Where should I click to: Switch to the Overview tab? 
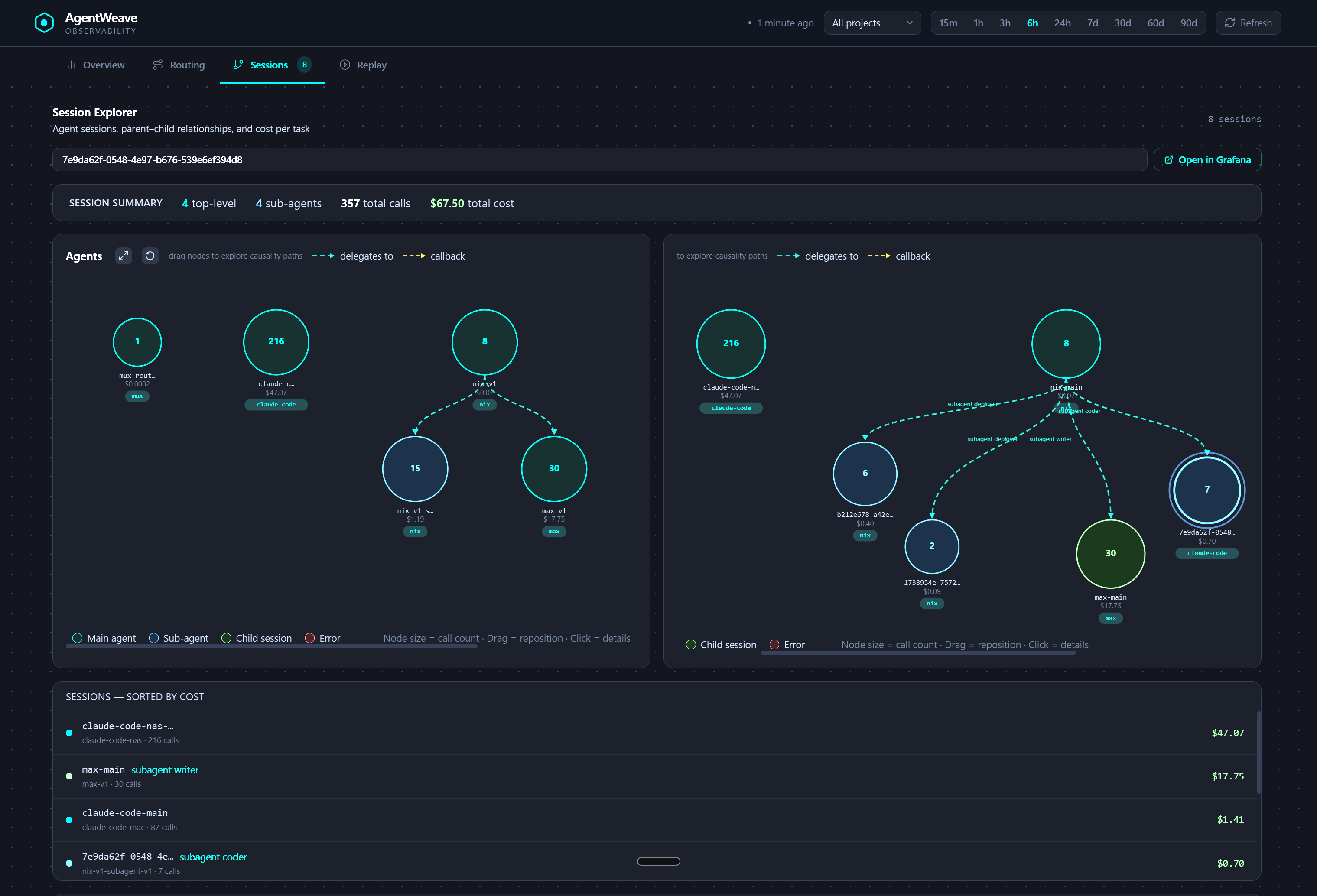96,65
